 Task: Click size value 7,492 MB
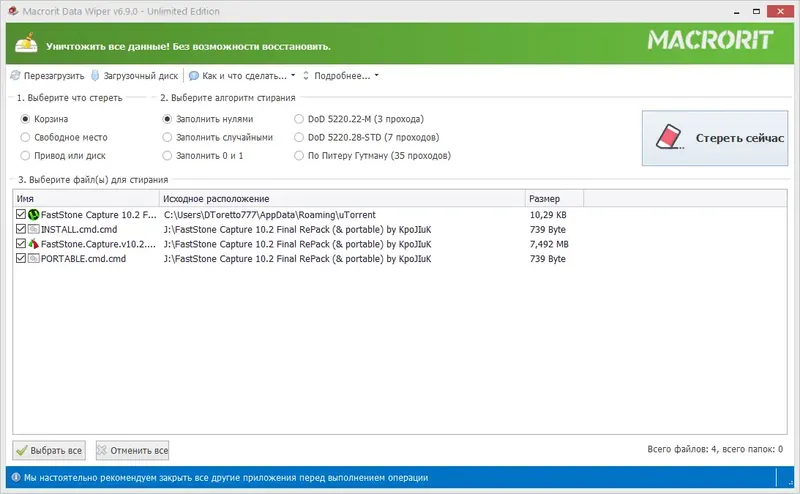pos(549,244)
